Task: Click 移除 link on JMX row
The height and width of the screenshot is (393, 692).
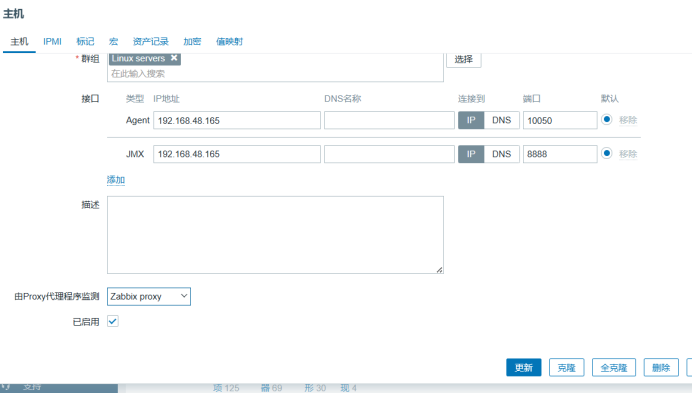Action: pos(628,154)
